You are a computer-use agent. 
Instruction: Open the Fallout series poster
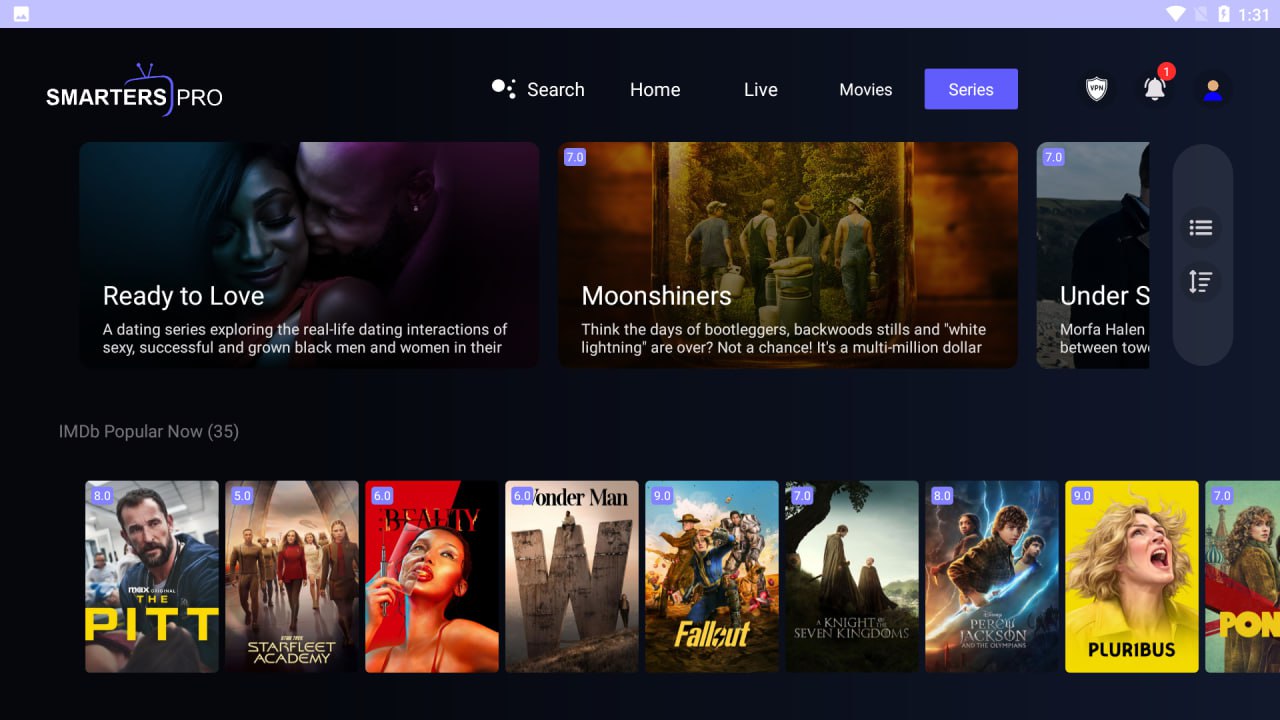[712, 576]
